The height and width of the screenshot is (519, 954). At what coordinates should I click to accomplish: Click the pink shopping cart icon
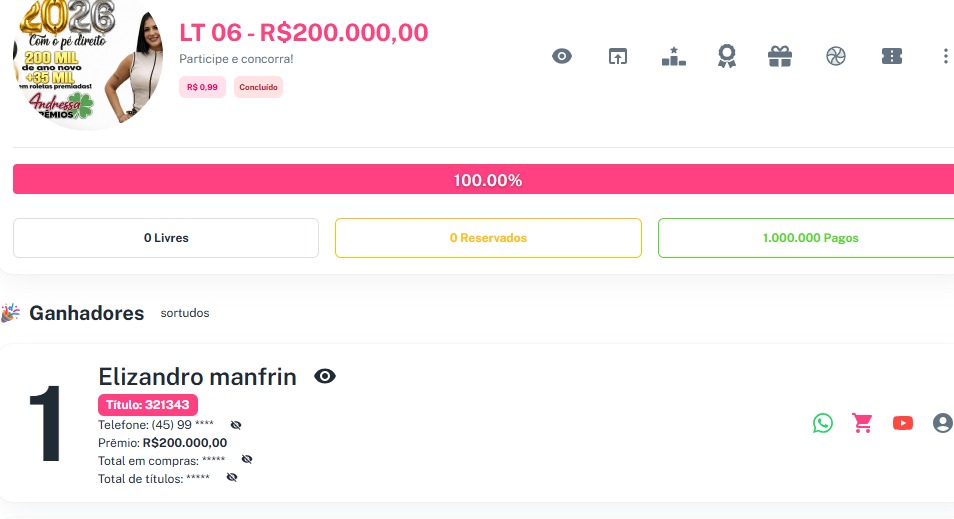tap(862, 423)
